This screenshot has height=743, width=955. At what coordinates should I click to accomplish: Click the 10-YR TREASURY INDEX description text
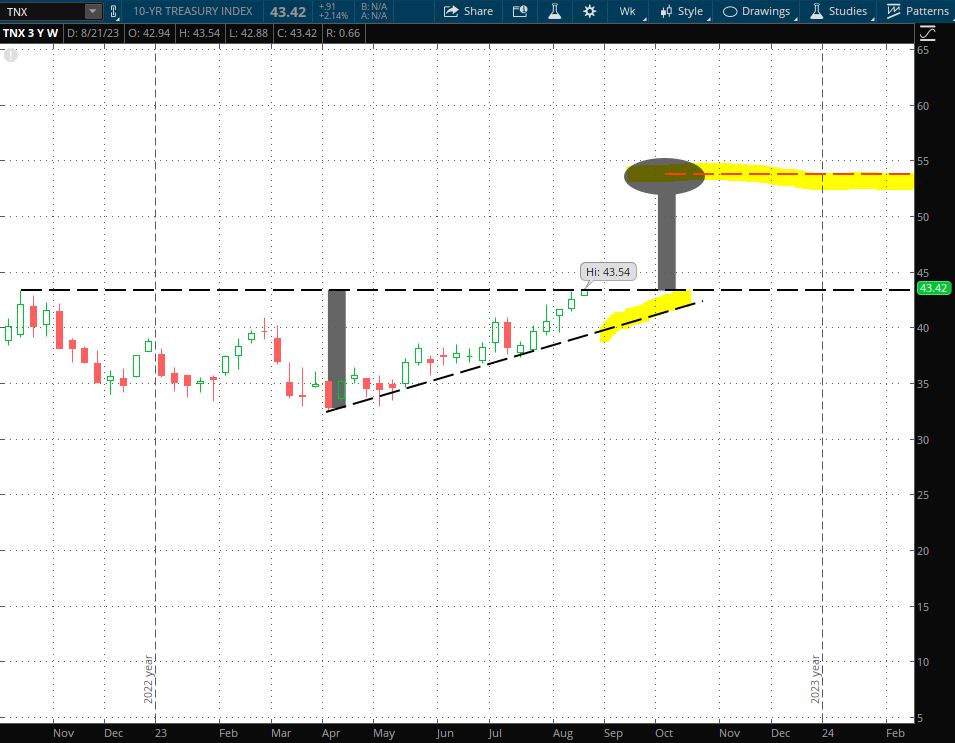[x=192, y=11]
